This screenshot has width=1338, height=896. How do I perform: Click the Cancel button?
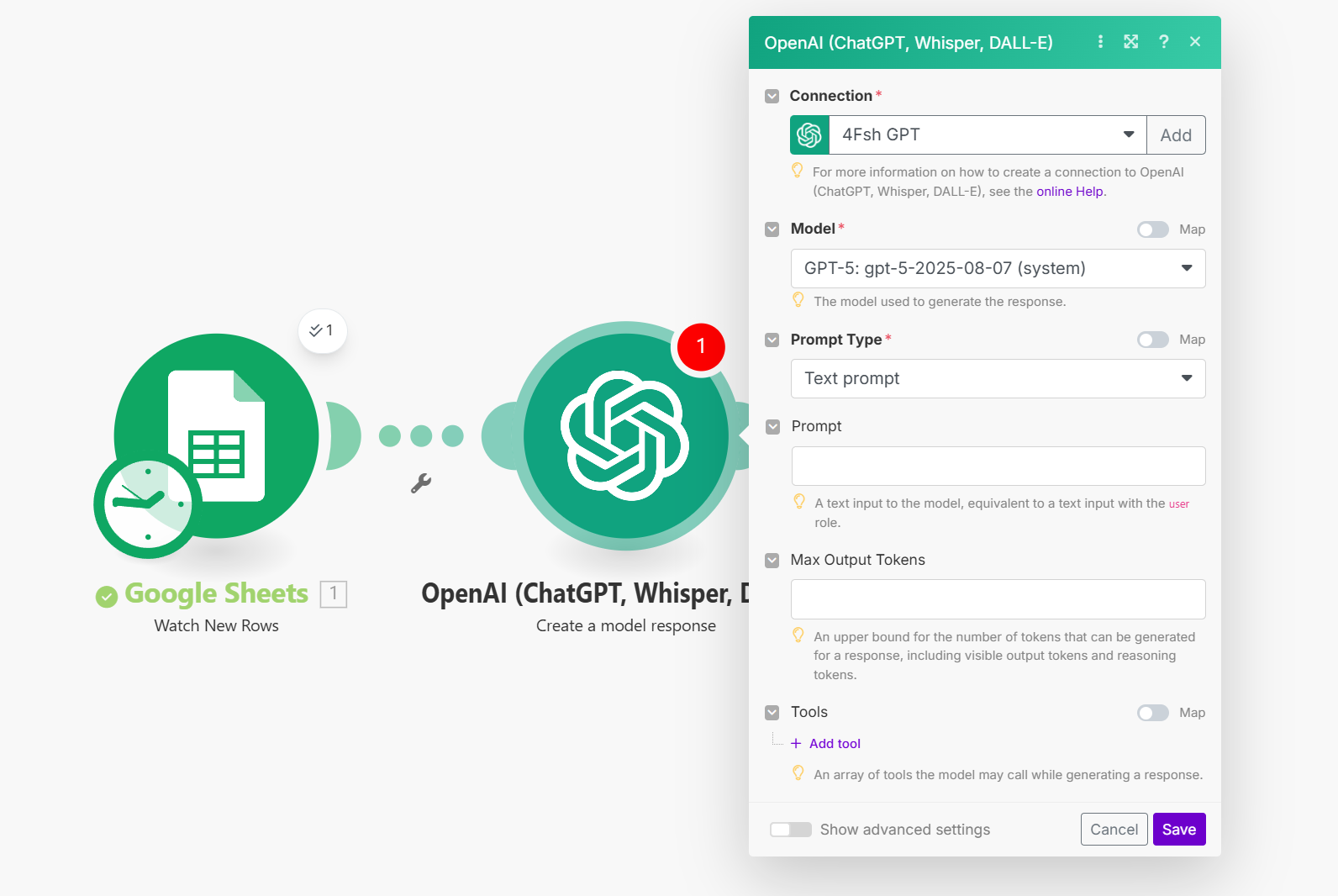pyautogui.click(x=1114, y=830)
